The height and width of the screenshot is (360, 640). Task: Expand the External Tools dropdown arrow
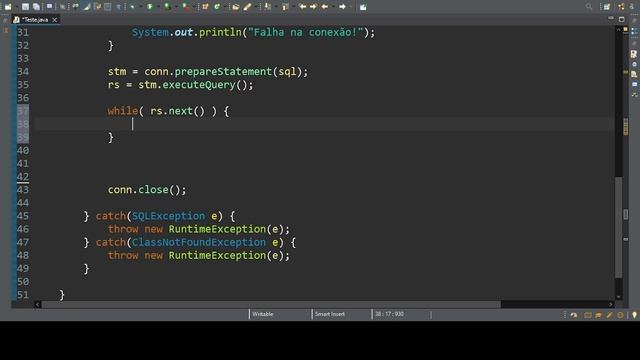coord(194,7)
